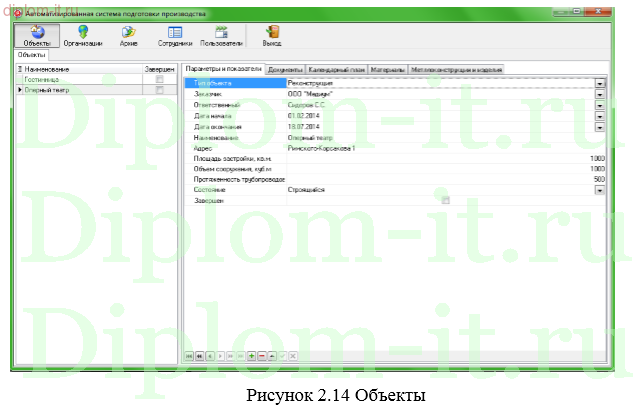The height and width of the screenshot is (409, 635).
Task: Click the Выход exit icon
Action: tap(272, 36)
